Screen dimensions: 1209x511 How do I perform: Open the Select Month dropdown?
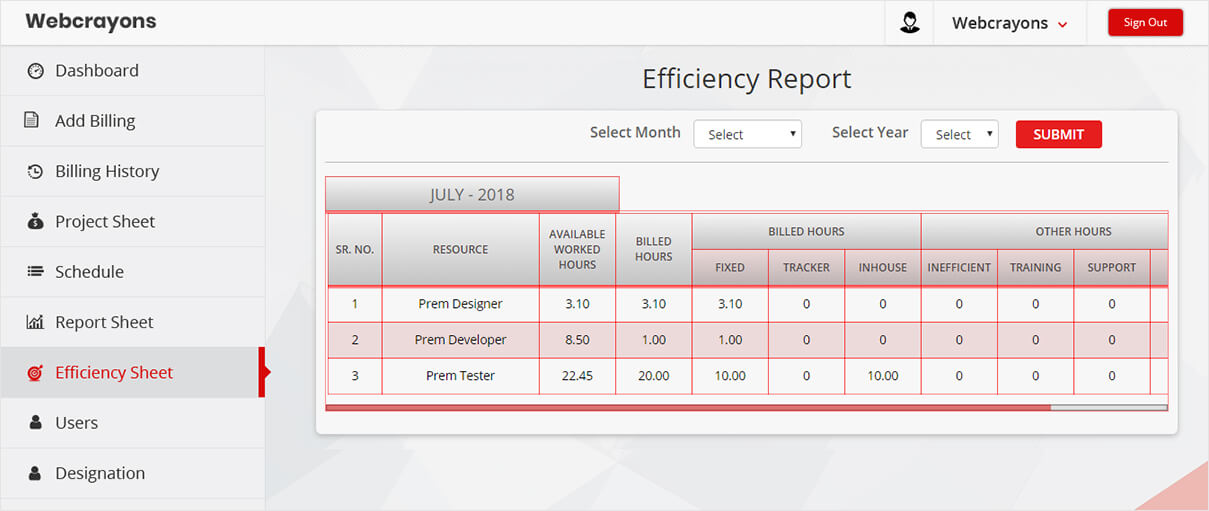[747, 135]
